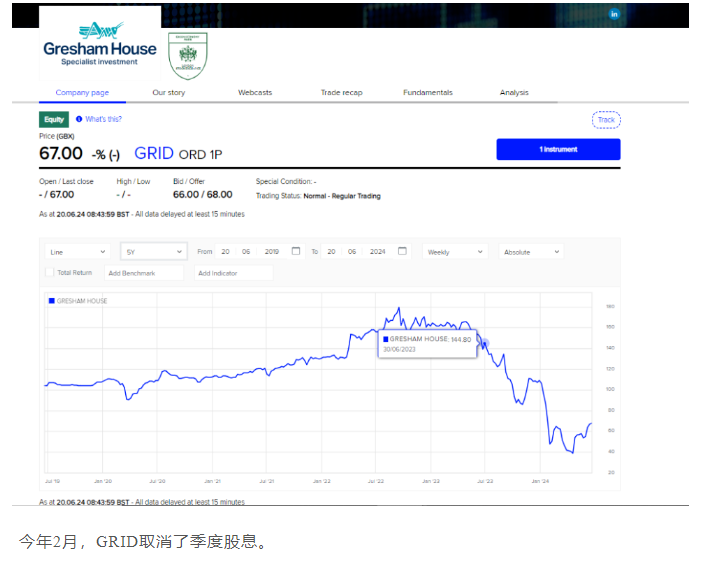Click the tooltip value 144.80
The width and height of the screenshot is (703, 563).
coord(461,339)
